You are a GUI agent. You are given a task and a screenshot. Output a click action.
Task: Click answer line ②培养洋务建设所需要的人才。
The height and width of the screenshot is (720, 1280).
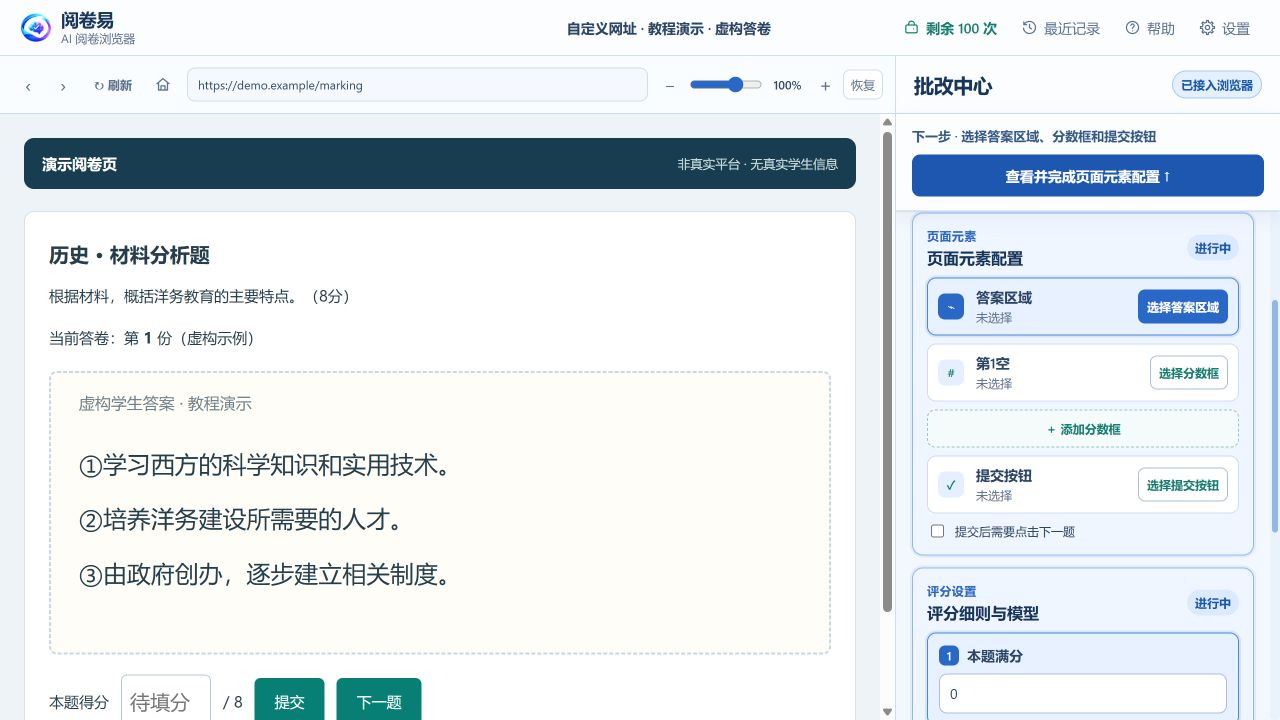click(x=240, y=520)
